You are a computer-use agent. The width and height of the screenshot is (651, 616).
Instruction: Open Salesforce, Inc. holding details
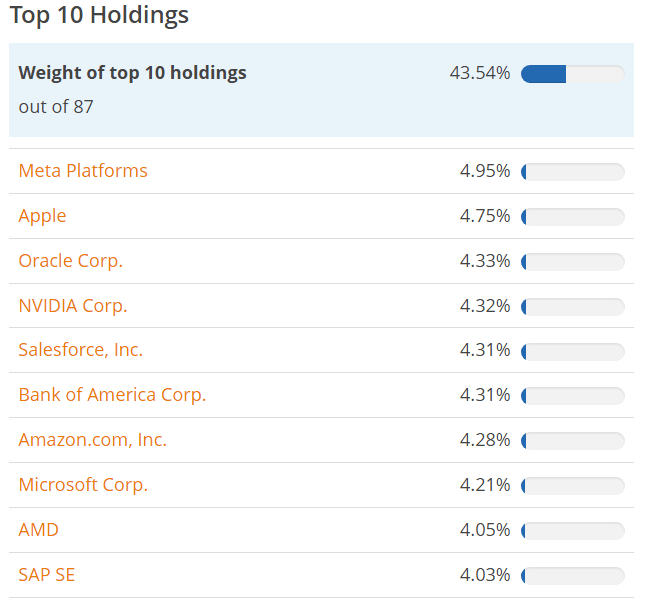(81, 350)
